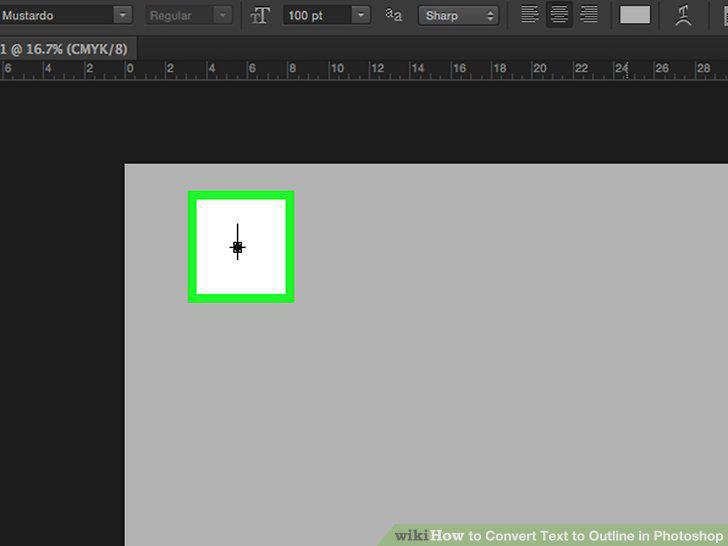This screenshot has width=728, height=546.
Task: Expand the font size dropdown arrow
Action: point(361,15)
